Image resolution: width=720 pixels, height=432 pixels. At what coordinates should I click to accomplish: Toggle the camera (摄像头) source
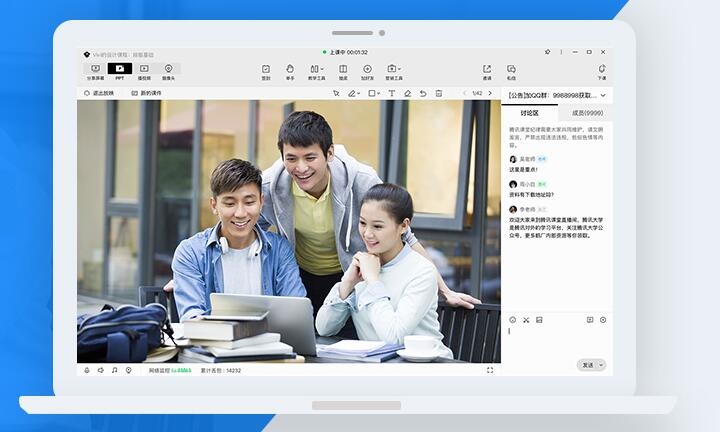pyautogui.click(x=168, y=71)
